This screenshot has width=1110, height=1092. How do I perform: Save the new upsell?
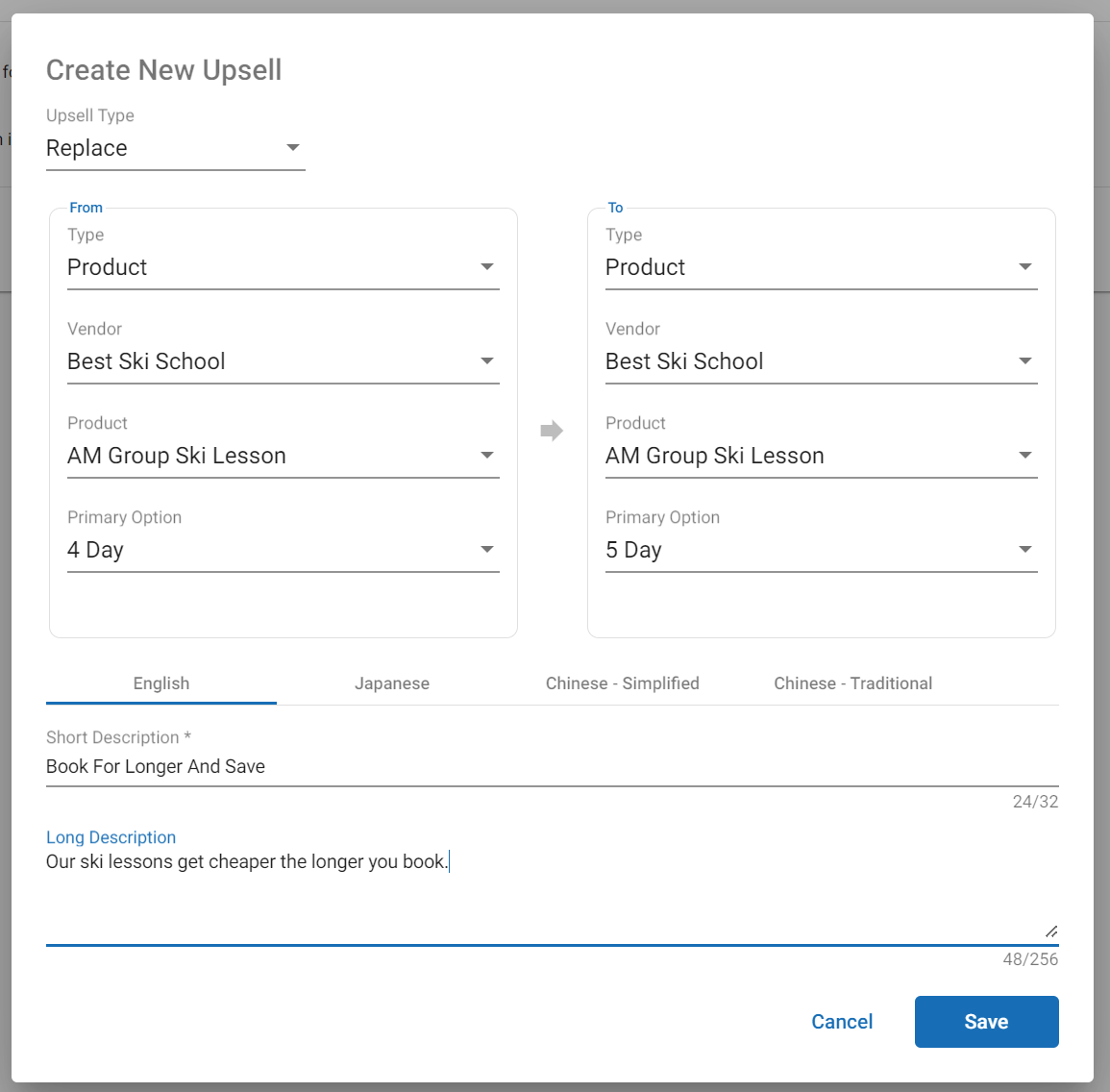click(986, 1022)
